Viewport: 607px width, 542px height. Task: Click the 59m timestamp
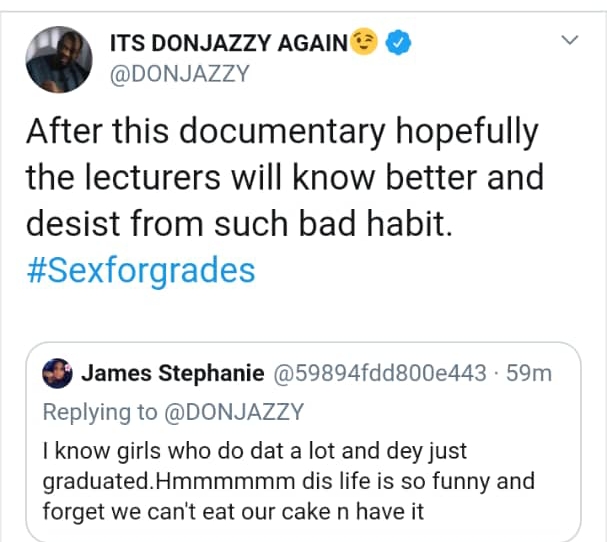click(x=529, y=374)
